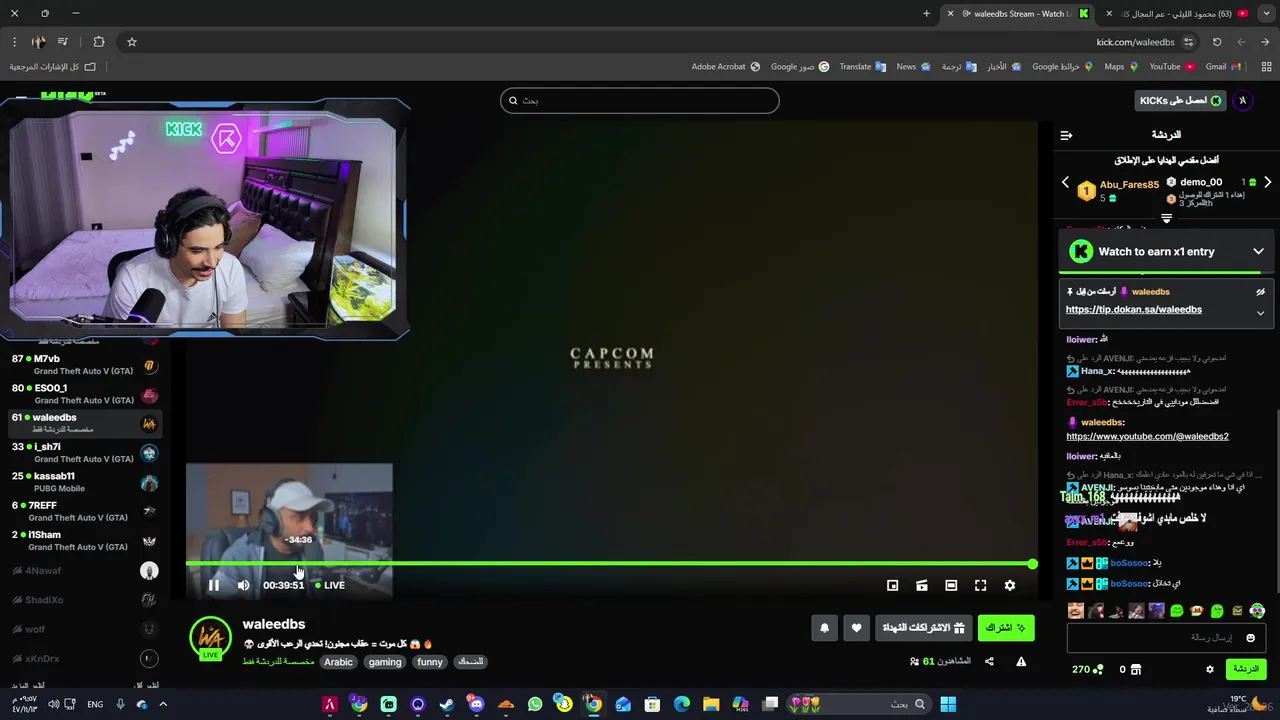This screenshot has height=720, width=1280.
Task: Show previous top gifters arrow
Action: 1065,183
